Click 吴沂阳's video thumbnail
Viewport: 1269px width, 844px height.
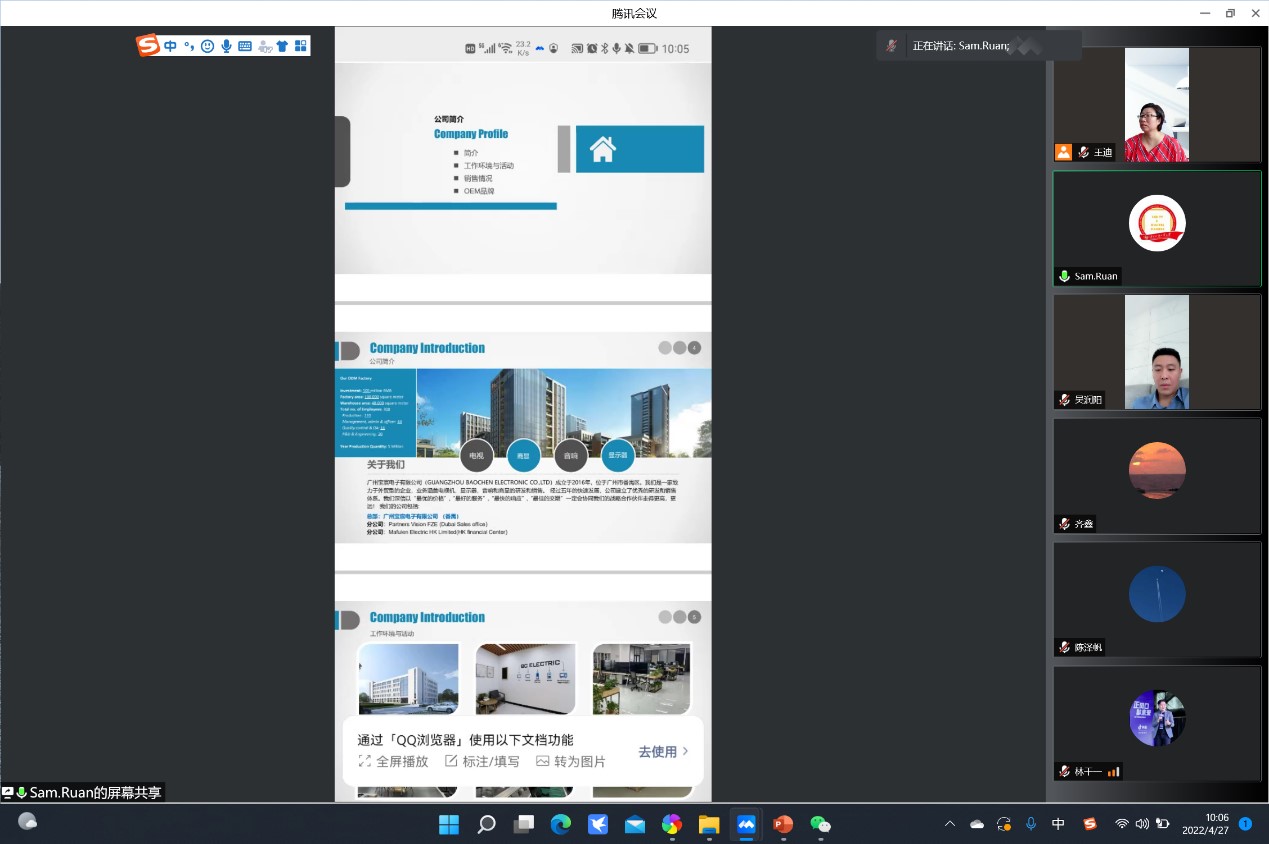pyautogui.click(x=1157, y=351)
